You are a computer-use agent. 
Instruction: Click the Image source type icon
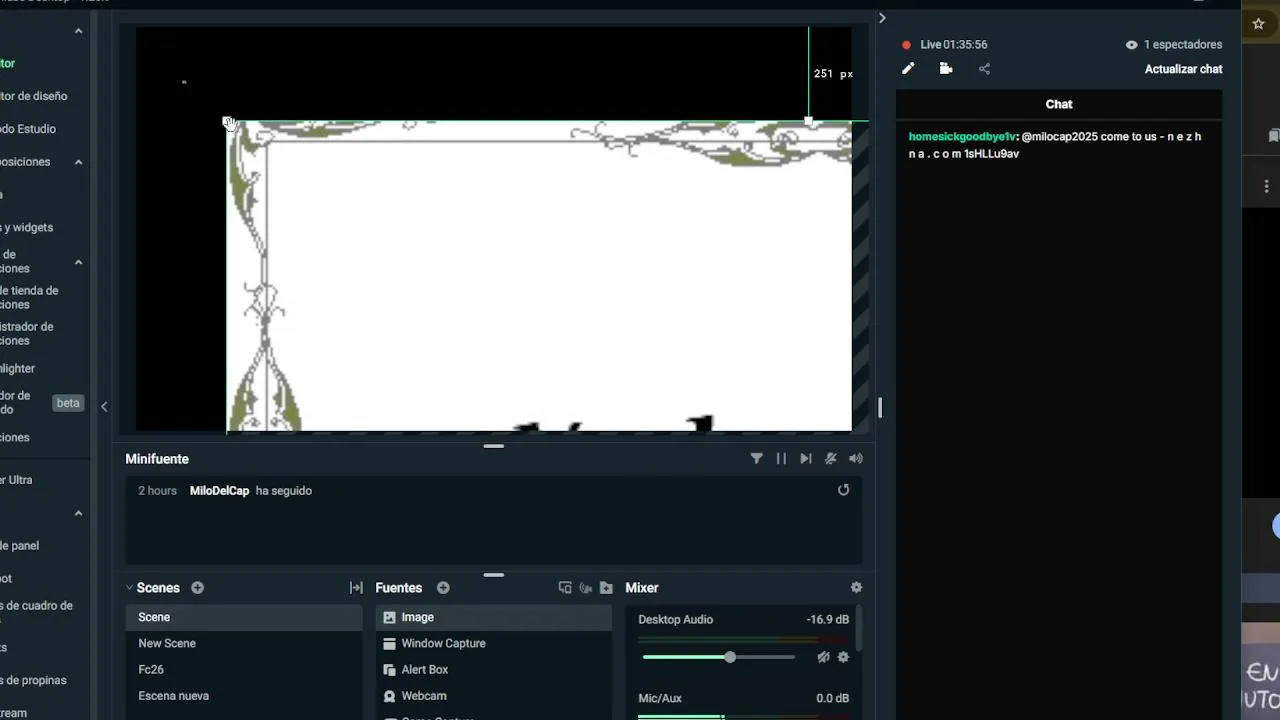tap(390, 617)
